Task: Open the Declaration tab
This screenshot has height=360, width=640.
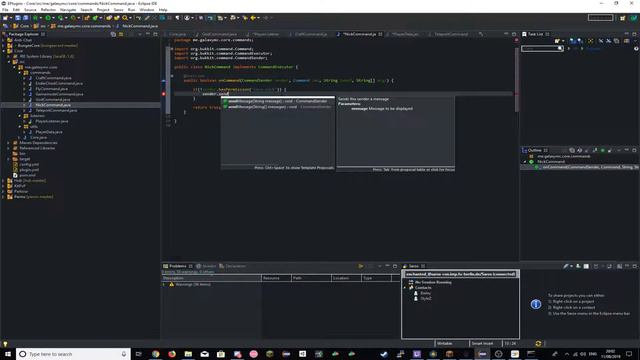Action: [x=233, y=266]
